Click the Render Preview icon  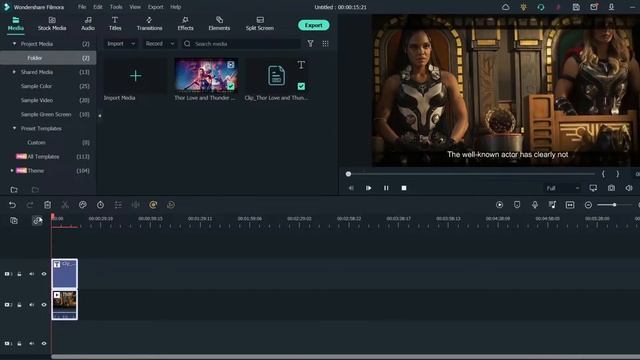[x=499, y=205]
